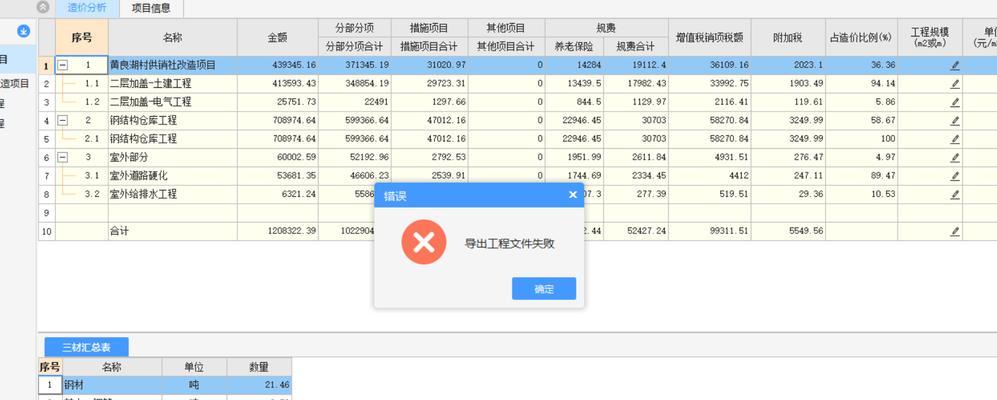Click 占造价比例(%) column header
Viewport: 997px width, 400px height.
[862, 38]
